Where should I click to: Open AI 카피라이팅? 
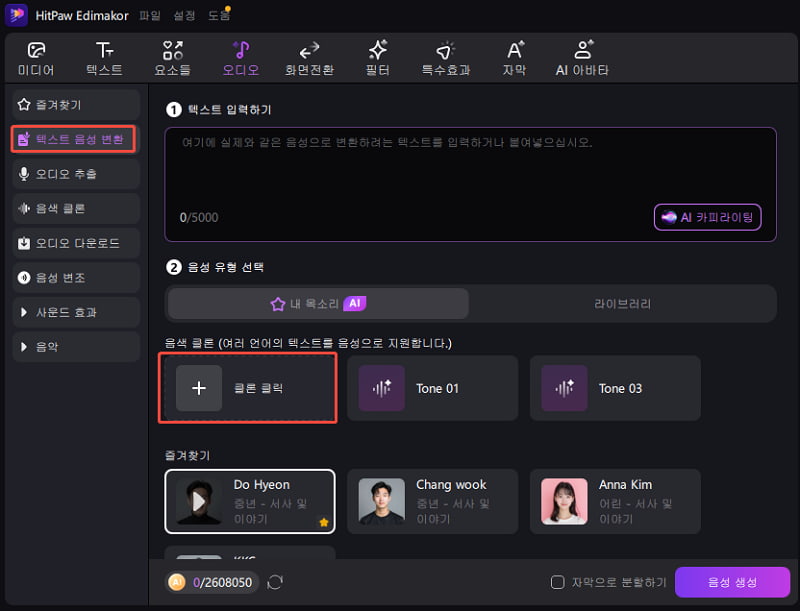708,217
